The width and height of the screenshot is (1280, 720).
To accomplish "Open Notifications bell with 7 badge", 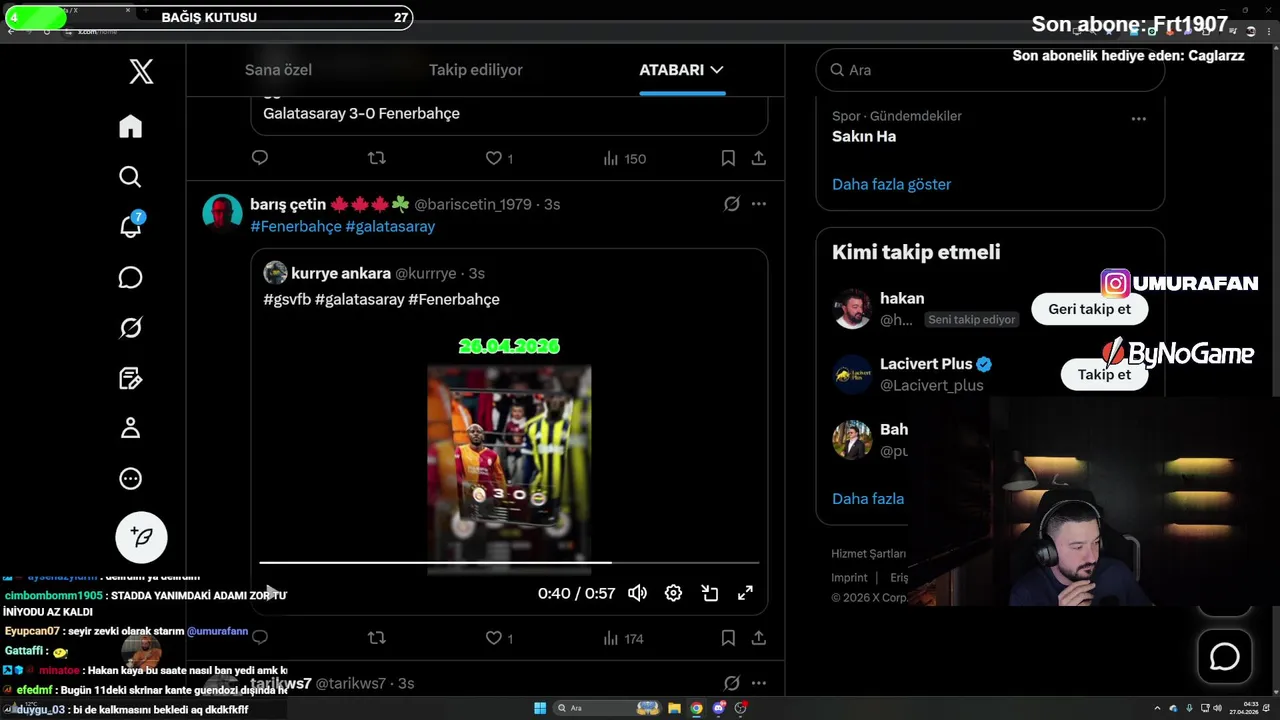I will tap(131, 226).
